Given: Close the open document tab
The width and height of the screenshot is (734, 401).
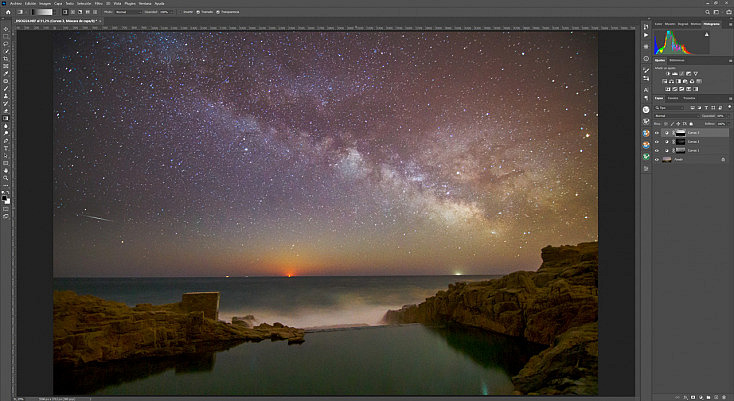Looking at the screenshot, I should point(100,21).
